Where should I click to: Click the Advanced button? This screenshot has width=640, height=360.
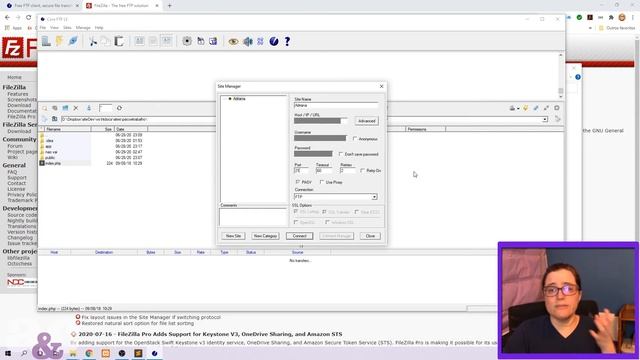pos(366,121)
